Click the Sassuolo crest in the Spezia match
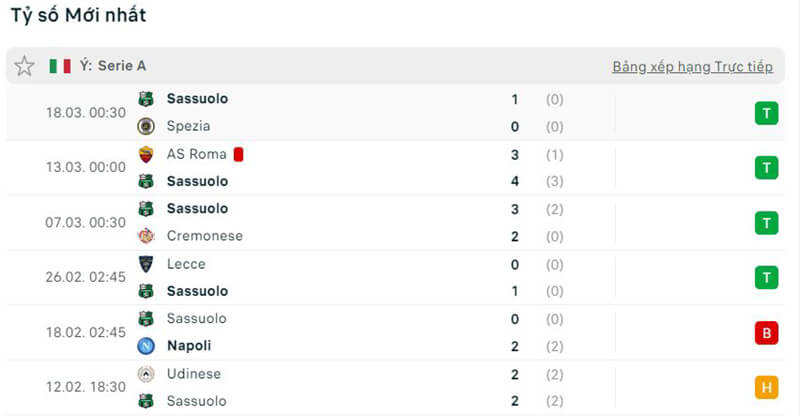Image resolution: width=800 pixels, height=416 pixels. [147, 99]
